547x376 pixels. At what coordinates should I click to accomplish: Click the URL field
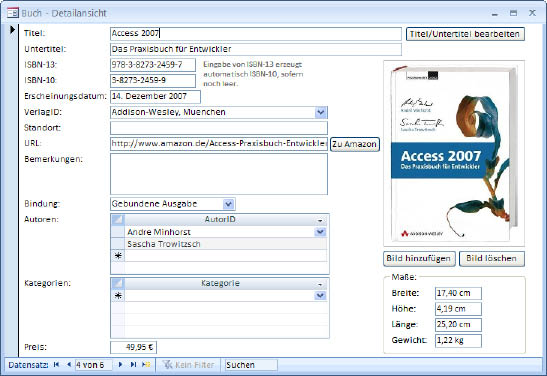point(219,144)
